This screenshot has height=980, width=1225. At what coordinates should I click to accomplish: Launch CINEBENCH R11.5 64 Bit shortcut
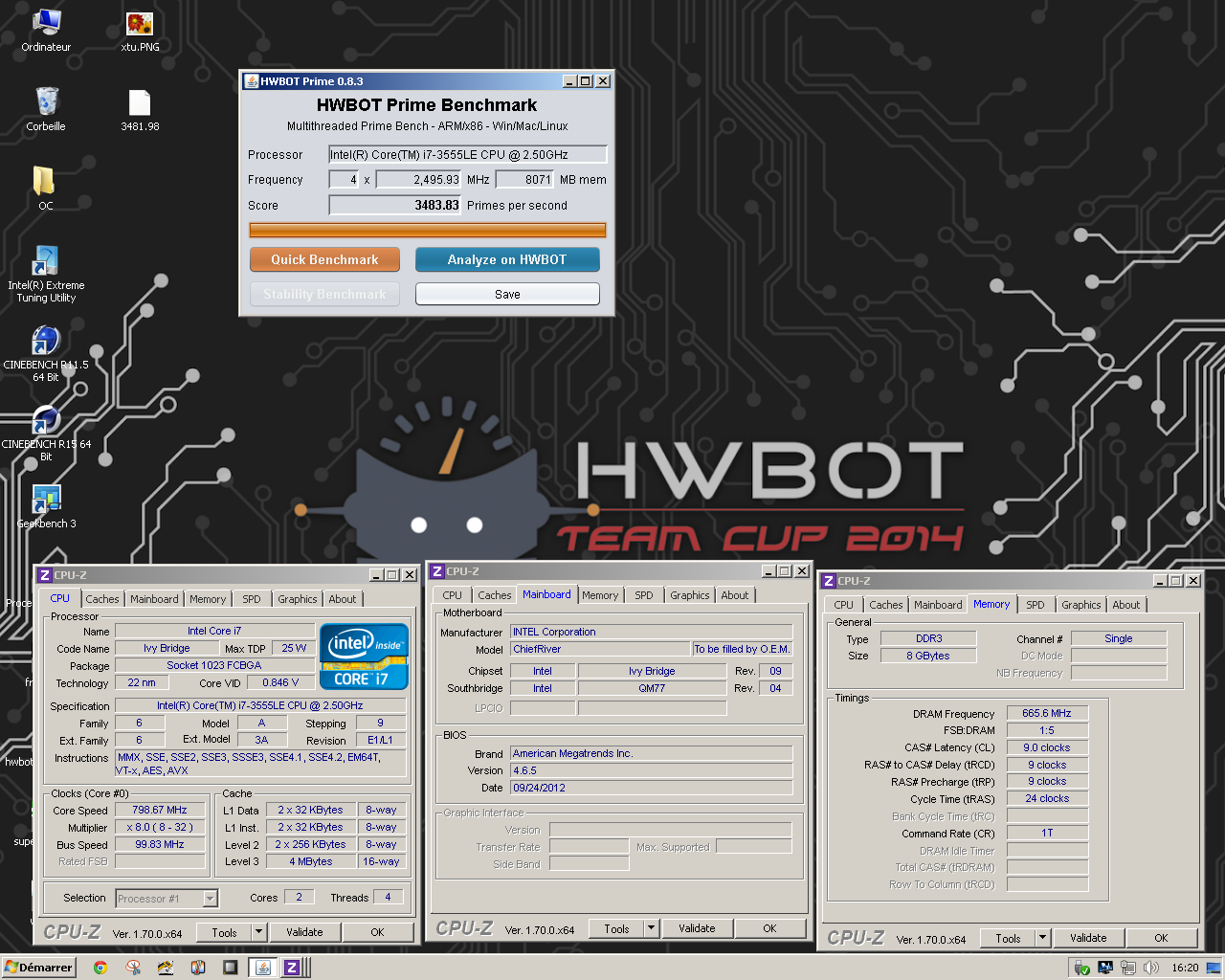[46, 354]
